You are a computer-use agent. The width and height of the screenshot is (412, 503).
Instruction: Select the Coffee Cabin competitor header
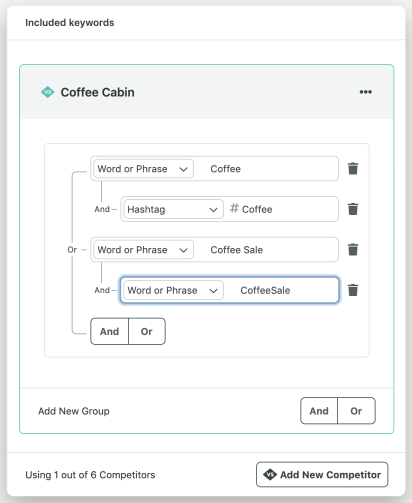pyautogui.click(x=207, y=92)
